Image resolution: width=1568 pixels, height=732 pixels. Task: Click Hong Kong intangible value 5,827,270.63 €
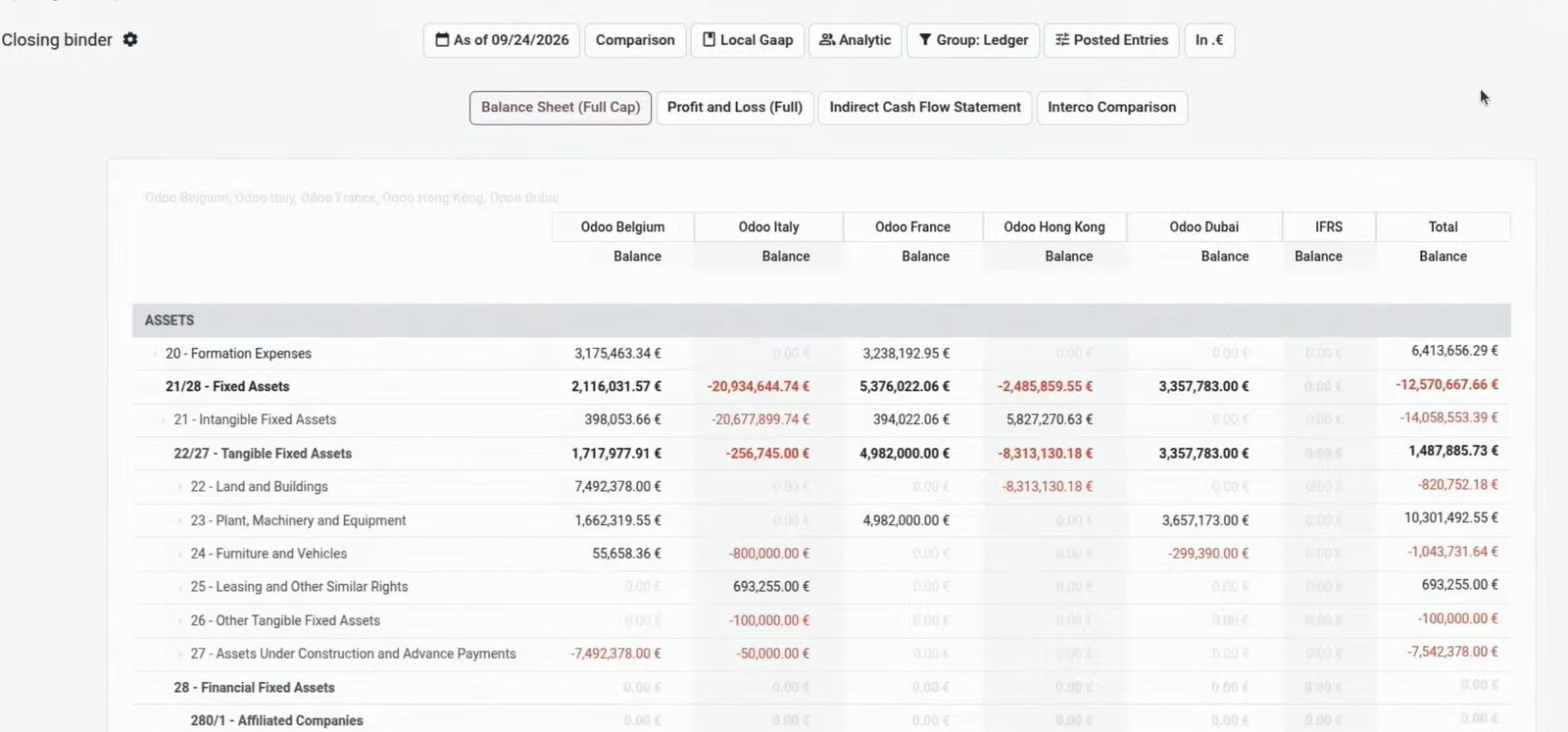pyautogui.click(x=1050, y=419)
